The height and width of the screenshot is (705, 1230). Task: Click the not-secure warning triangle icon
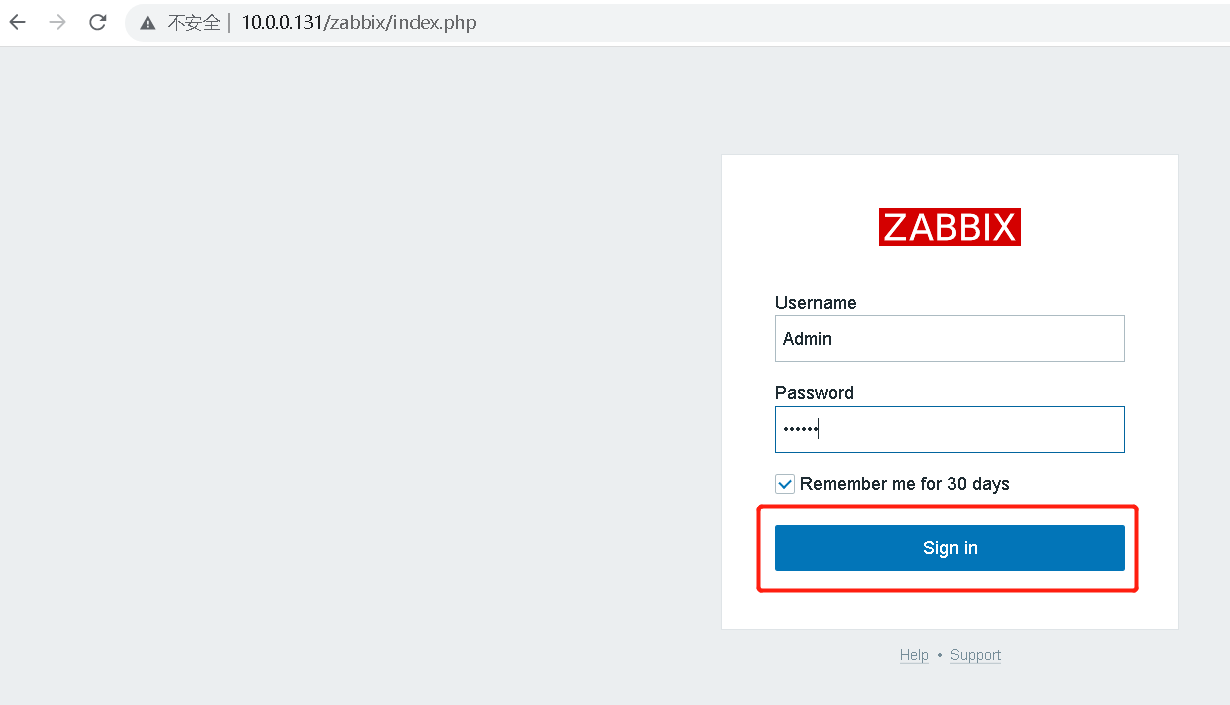tap(148, 23)
